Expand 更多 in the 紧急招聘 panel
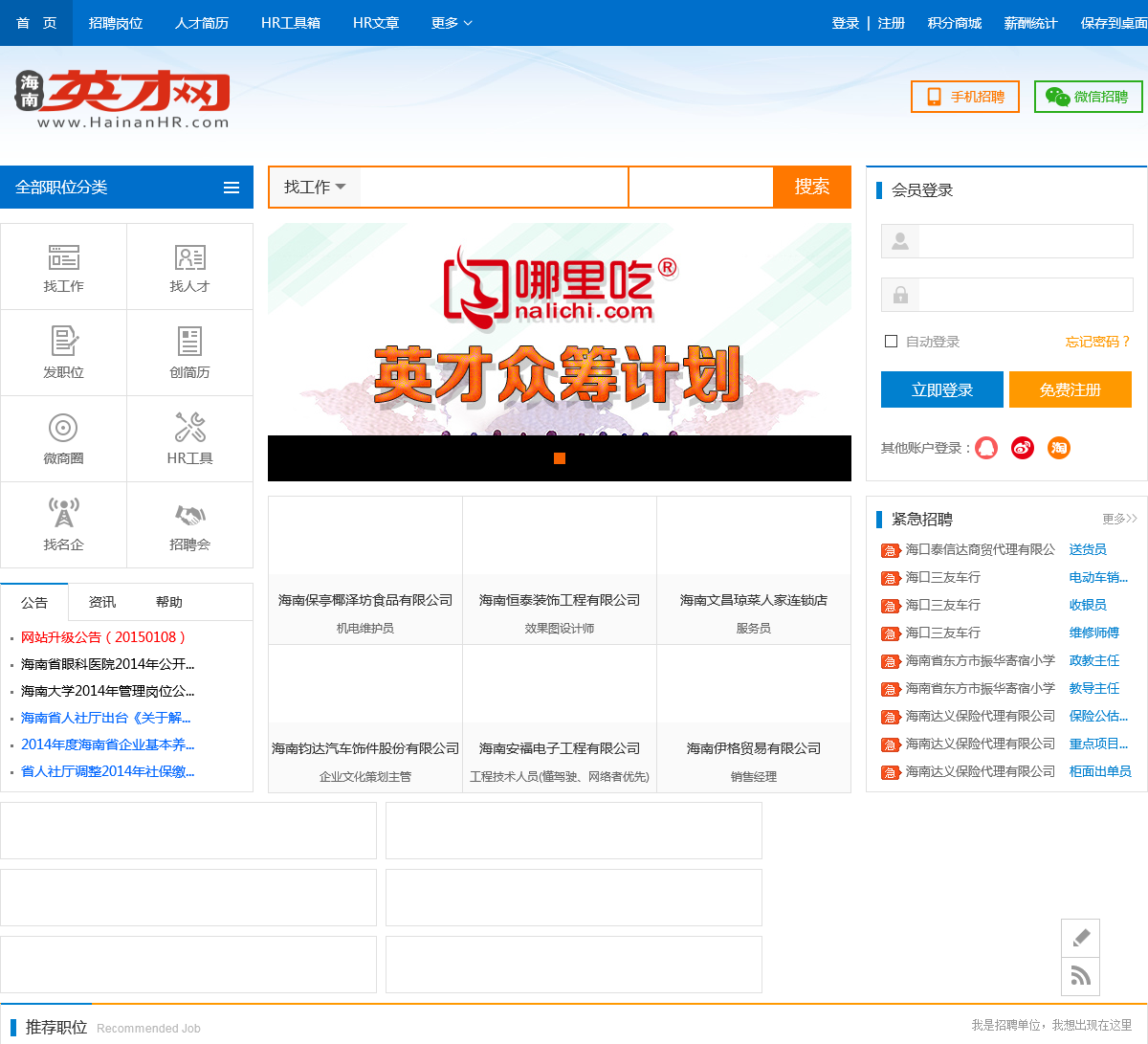 coord(1119,519)
